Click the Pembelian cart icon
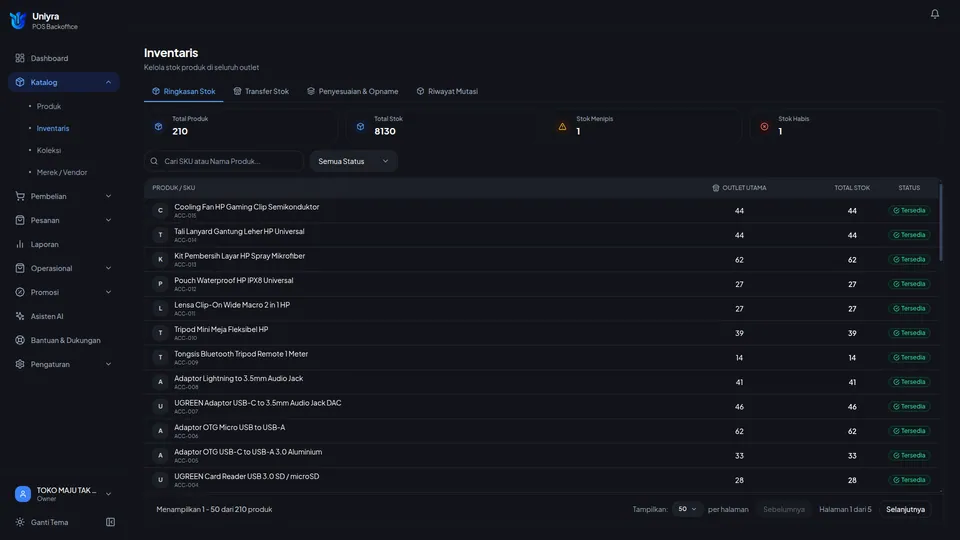The image size is (960, 540). pos(20,196)
